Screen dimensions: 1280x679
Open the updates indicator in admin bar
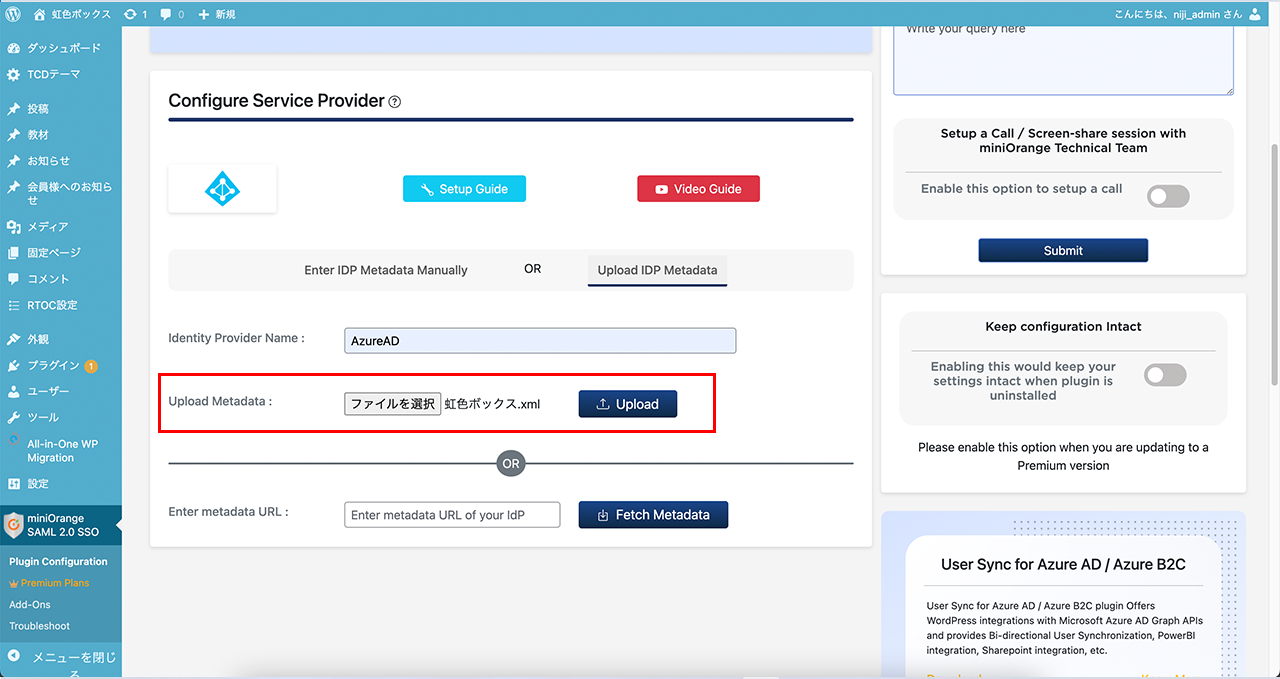pyautogui.click(x=135, y=14)
